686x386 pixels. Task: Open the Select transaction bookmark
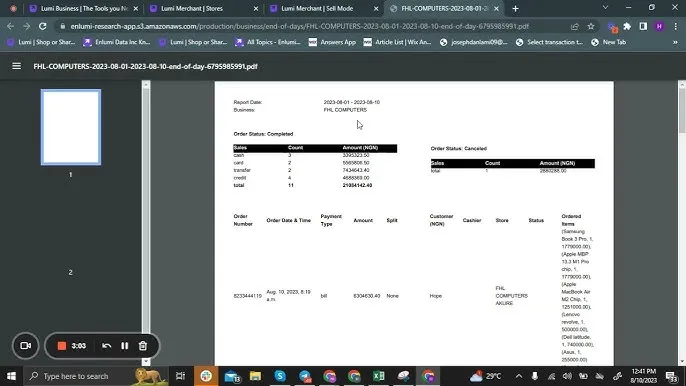tap(550, 42)
